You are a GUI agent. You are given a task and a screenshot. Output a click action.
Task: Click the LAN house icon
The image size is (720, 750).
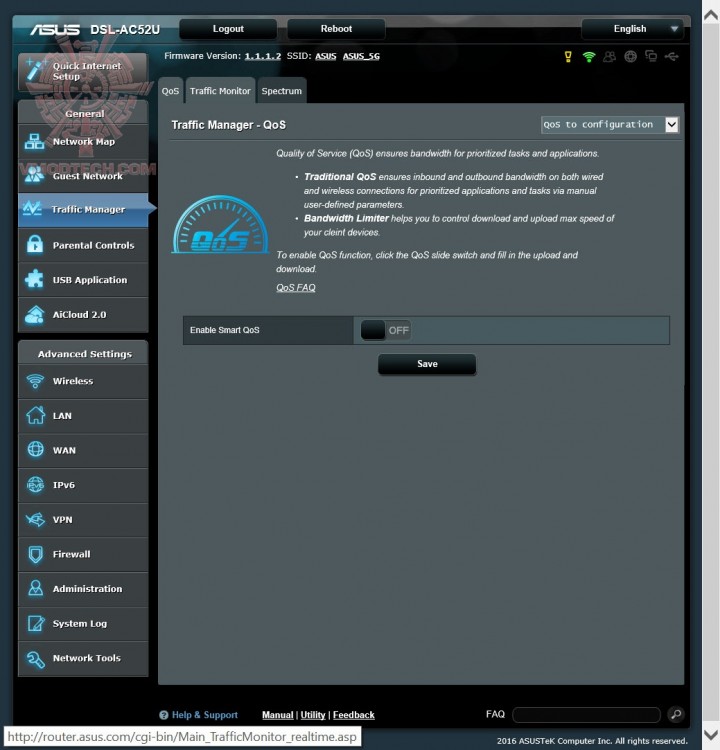click(35, 415)
